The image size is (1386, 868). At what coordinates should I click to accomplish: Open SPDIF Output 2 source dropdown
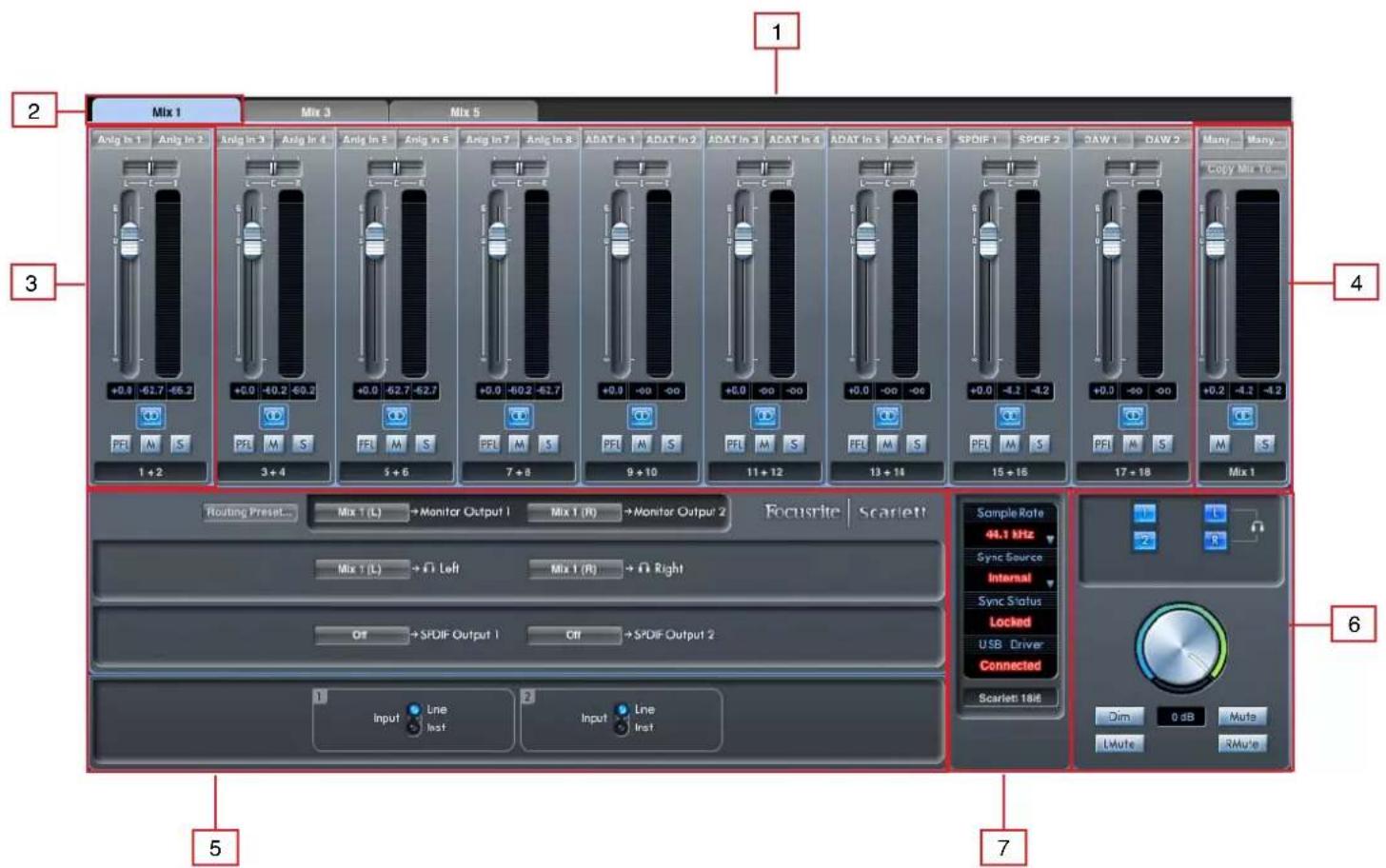tap(574, 635)
